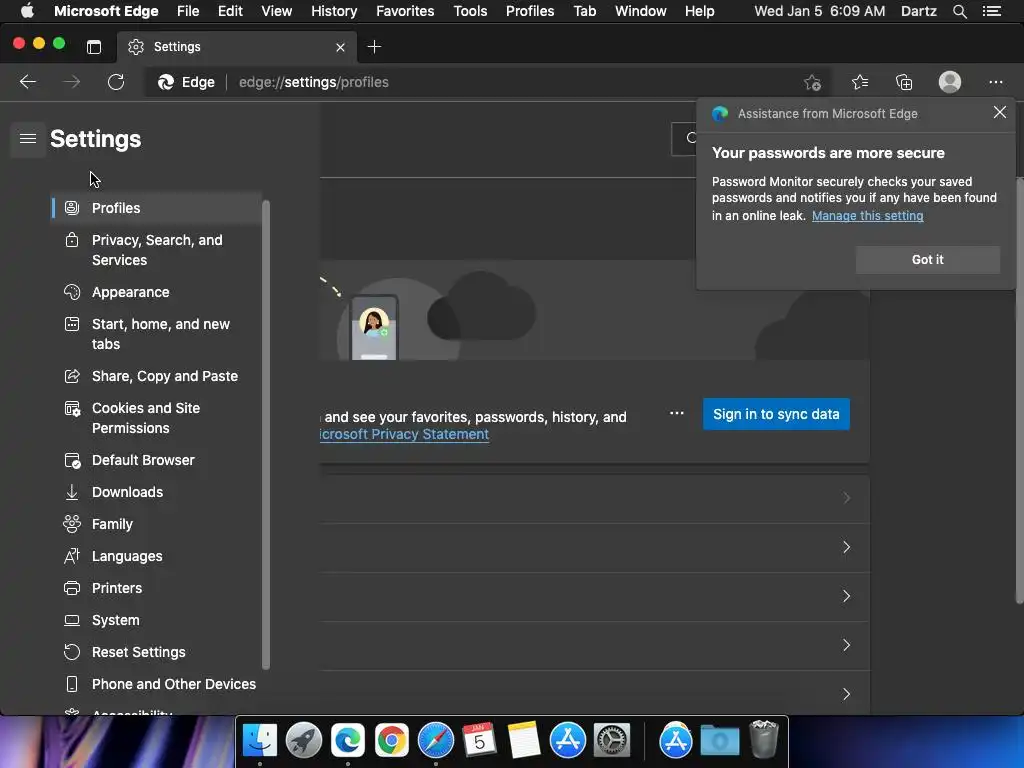The height and width of the screenshot is (768, 1024).
Task: Open Languages settings
Action: (x=157, y=556)
